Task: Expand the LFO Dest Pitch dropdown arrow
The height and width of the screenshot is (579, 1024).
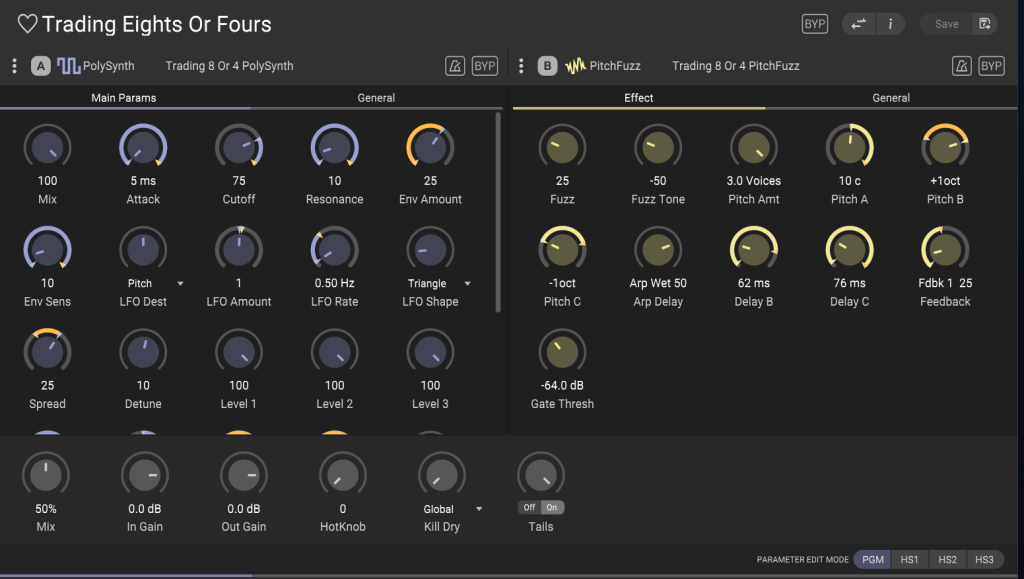Action: click(180, 283)
